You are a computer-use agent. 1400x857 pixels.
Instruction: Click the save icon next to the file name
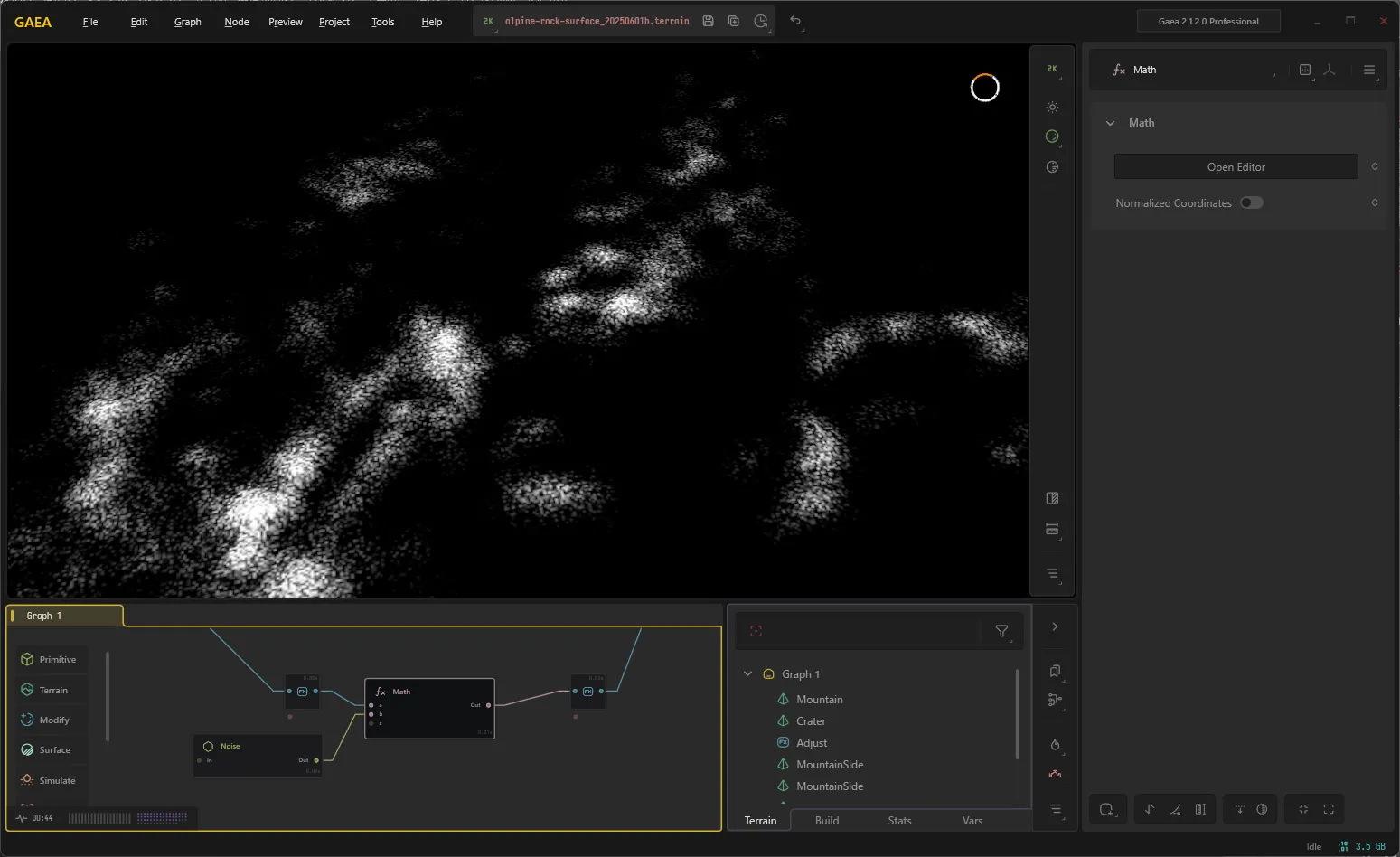[x=709, y=21]
